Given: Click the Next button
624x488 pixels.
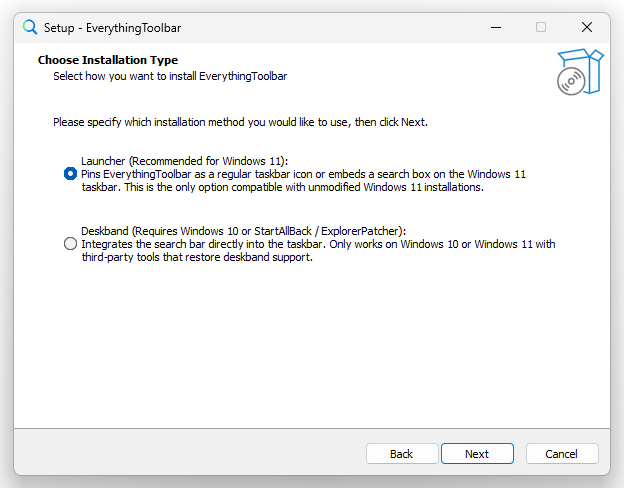Looking at the screenshot, I should 477,454.
